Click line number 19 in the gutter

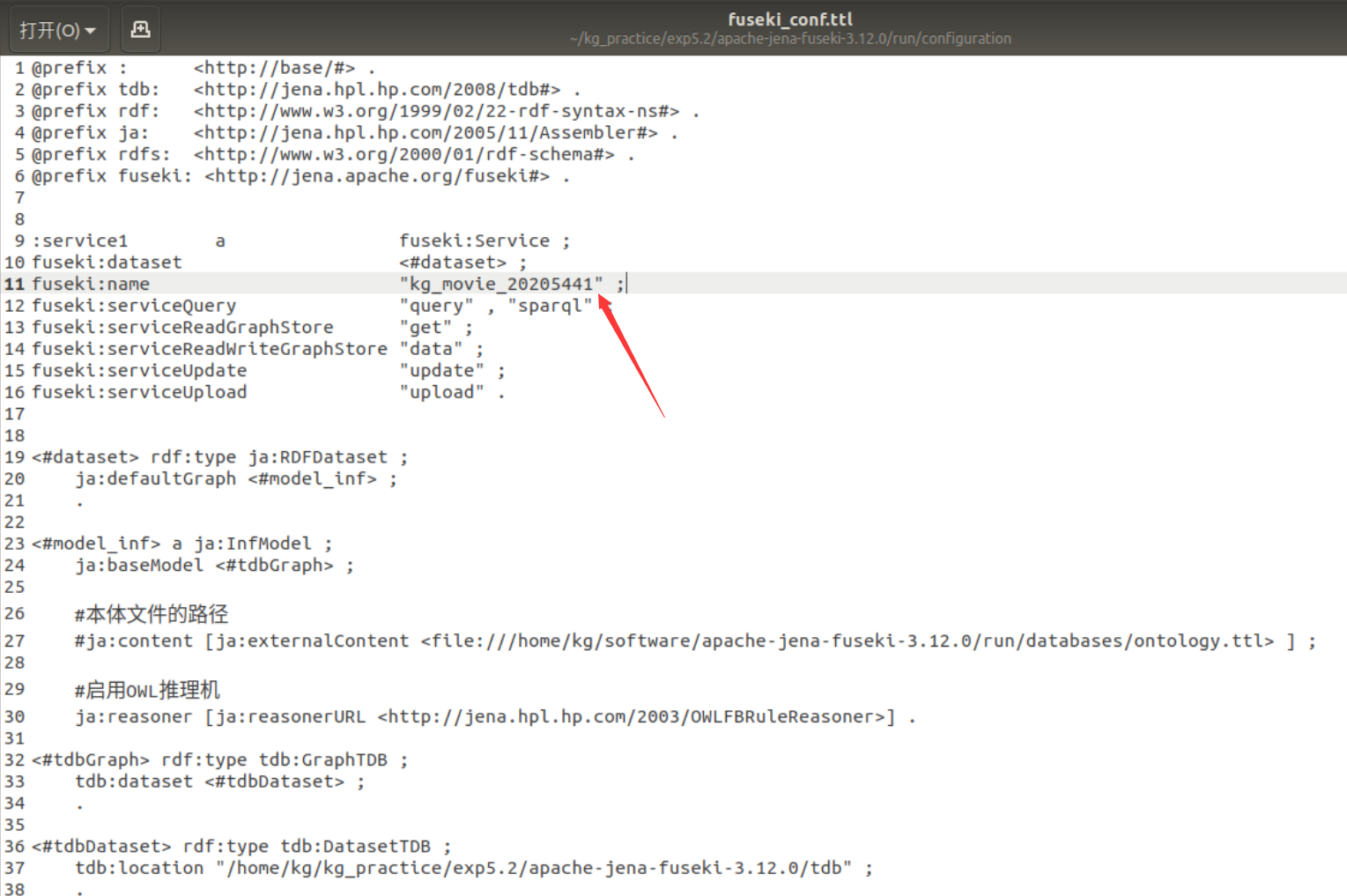pos(14,457)
